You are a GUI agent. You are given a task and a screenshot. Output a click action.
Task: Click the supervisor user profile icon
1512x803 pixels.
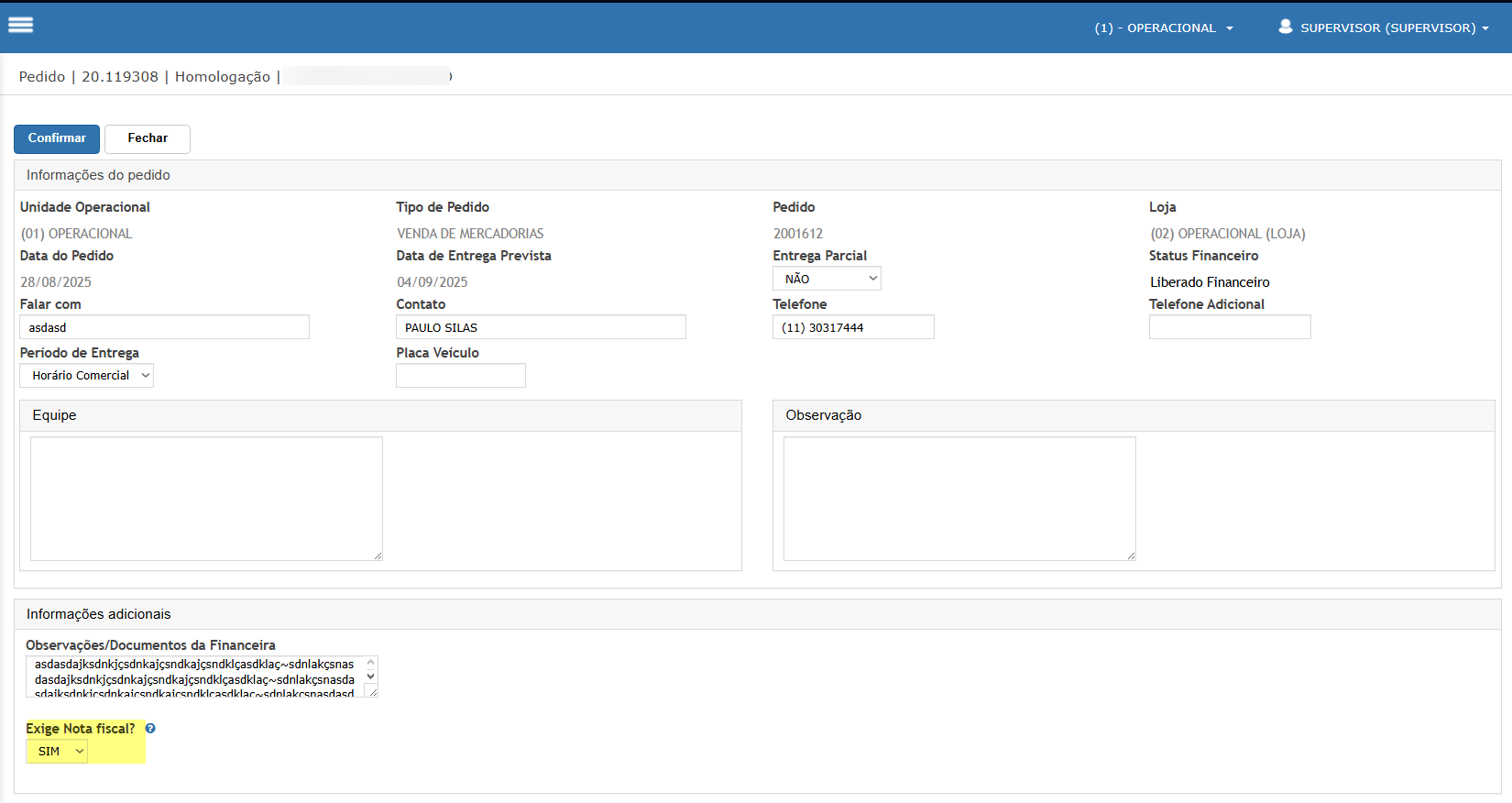pyautogui.click(x=1285, y=27)
